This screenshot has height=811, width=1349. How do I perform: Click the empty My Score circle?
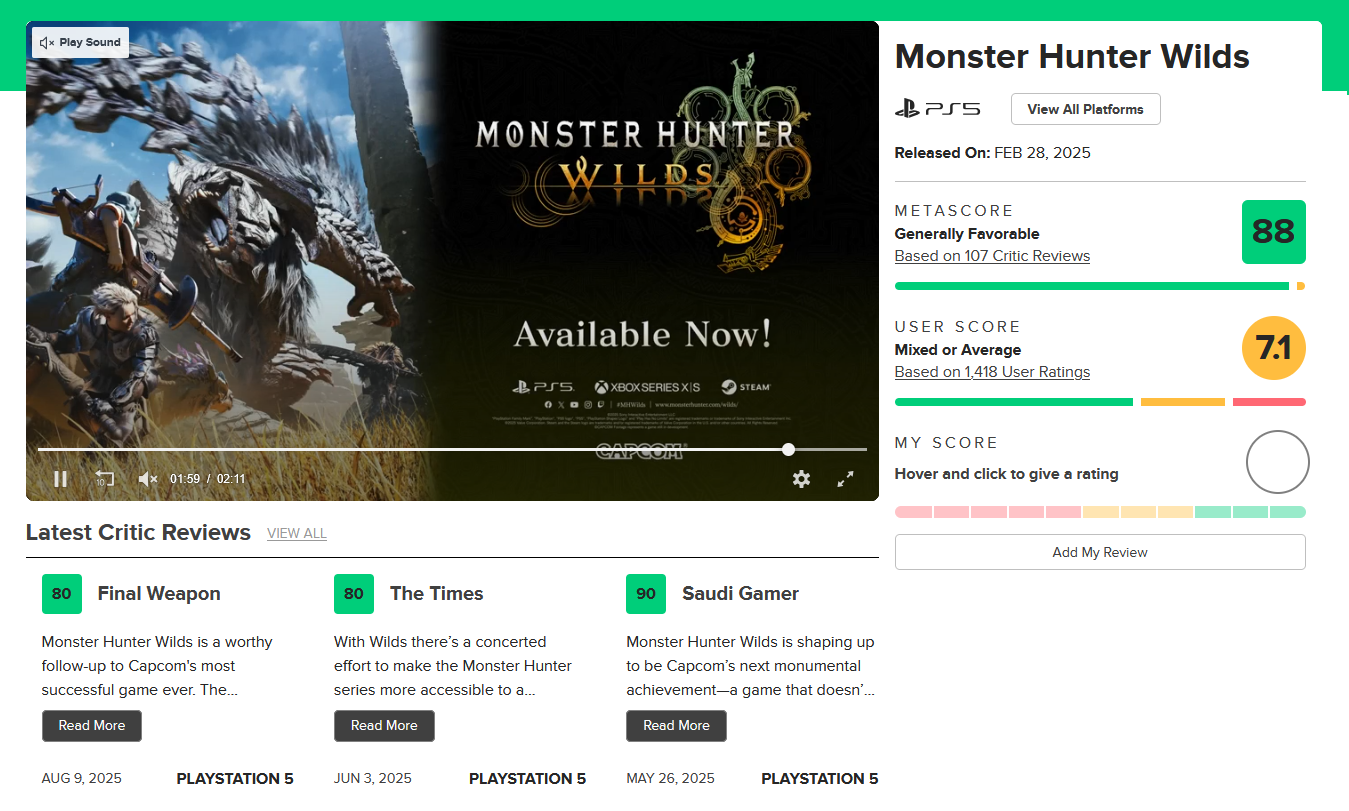tap(1277, 462)
